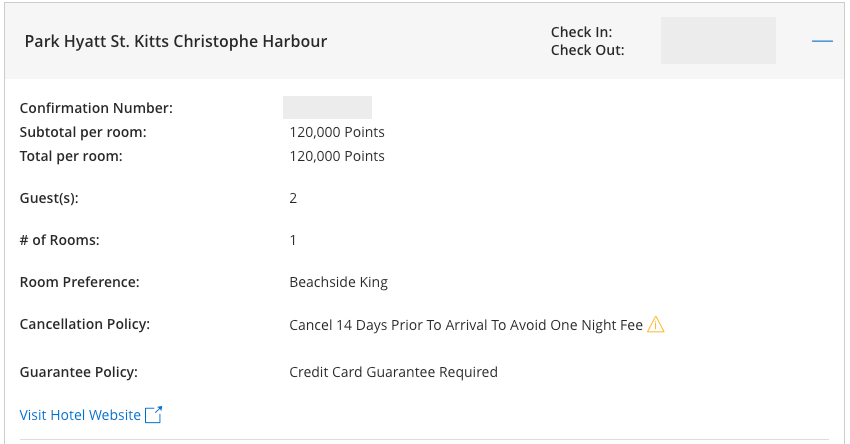850x444 pixels.
Task: Open the Visit Hotel Website link
Action: (x=80, y=415)
